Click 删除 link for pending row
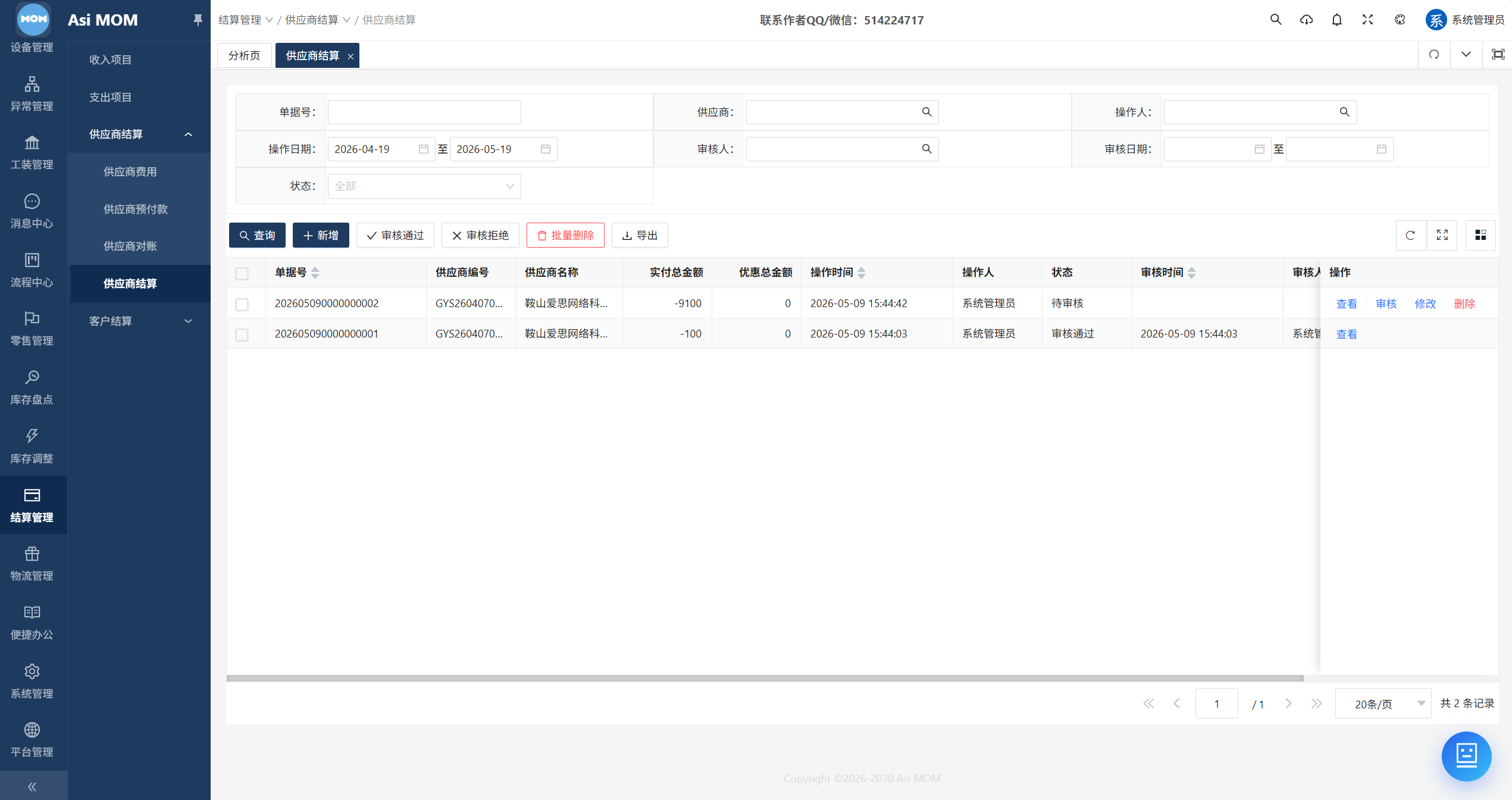This screenshot has height=800, width=1512. [1464, 304]
